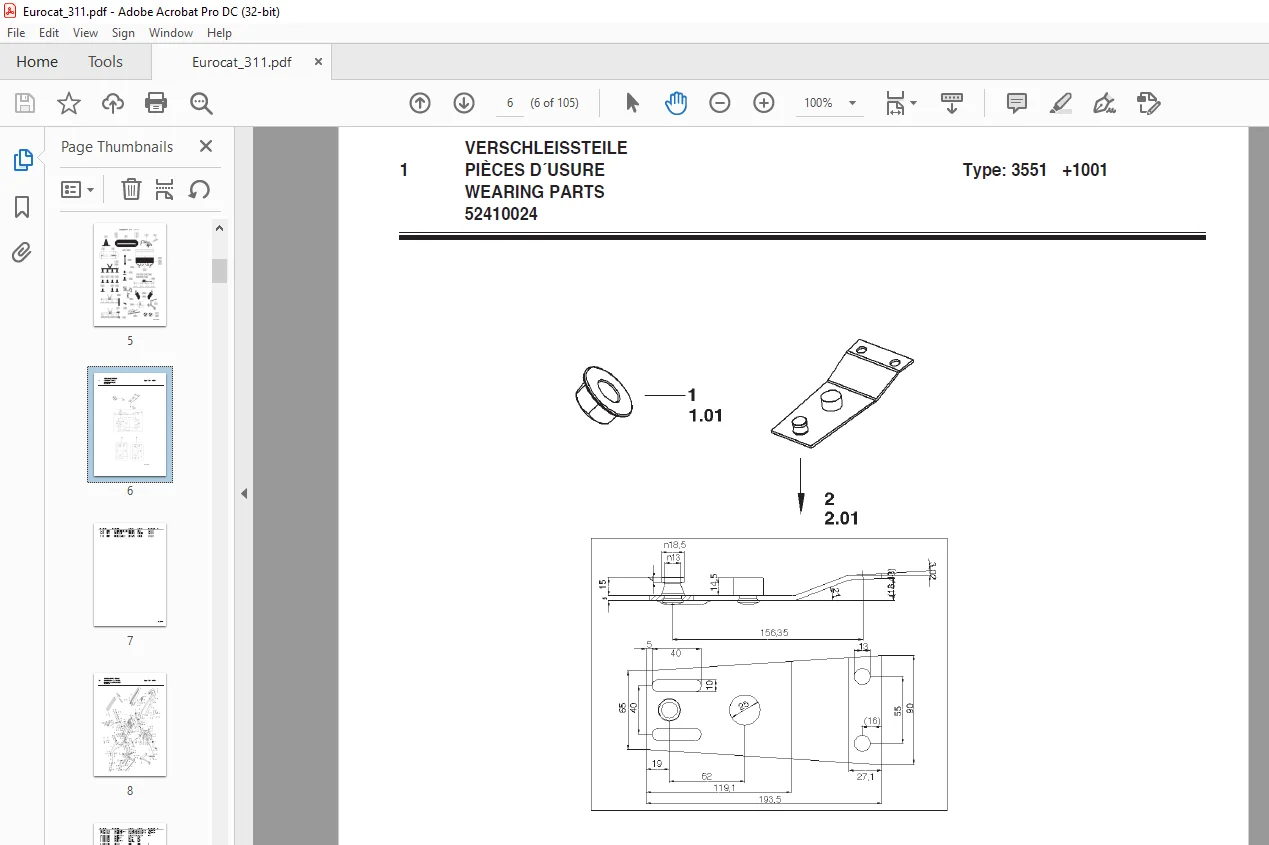Click the Type: 3551 +1001 text
Image resolution: width=1269 pixels, height=845 pixels.
(x=1035, y=170)
